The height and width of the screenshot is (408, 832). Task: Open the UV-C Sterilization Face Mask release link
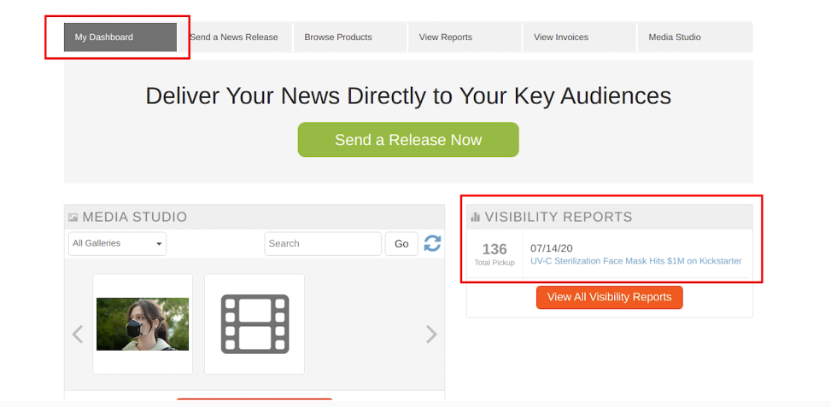point(636,261)
